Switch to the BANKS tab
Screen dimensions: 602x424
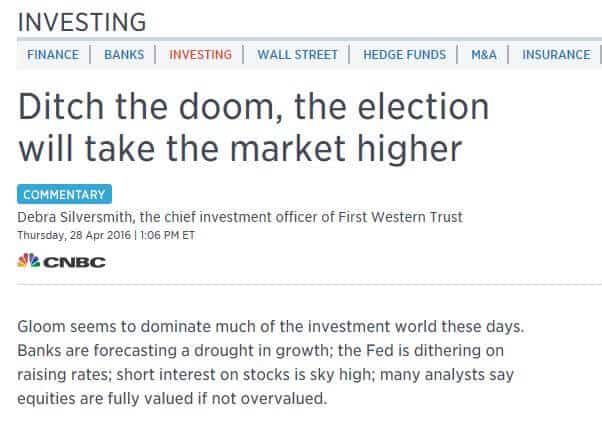pos(124,55)
